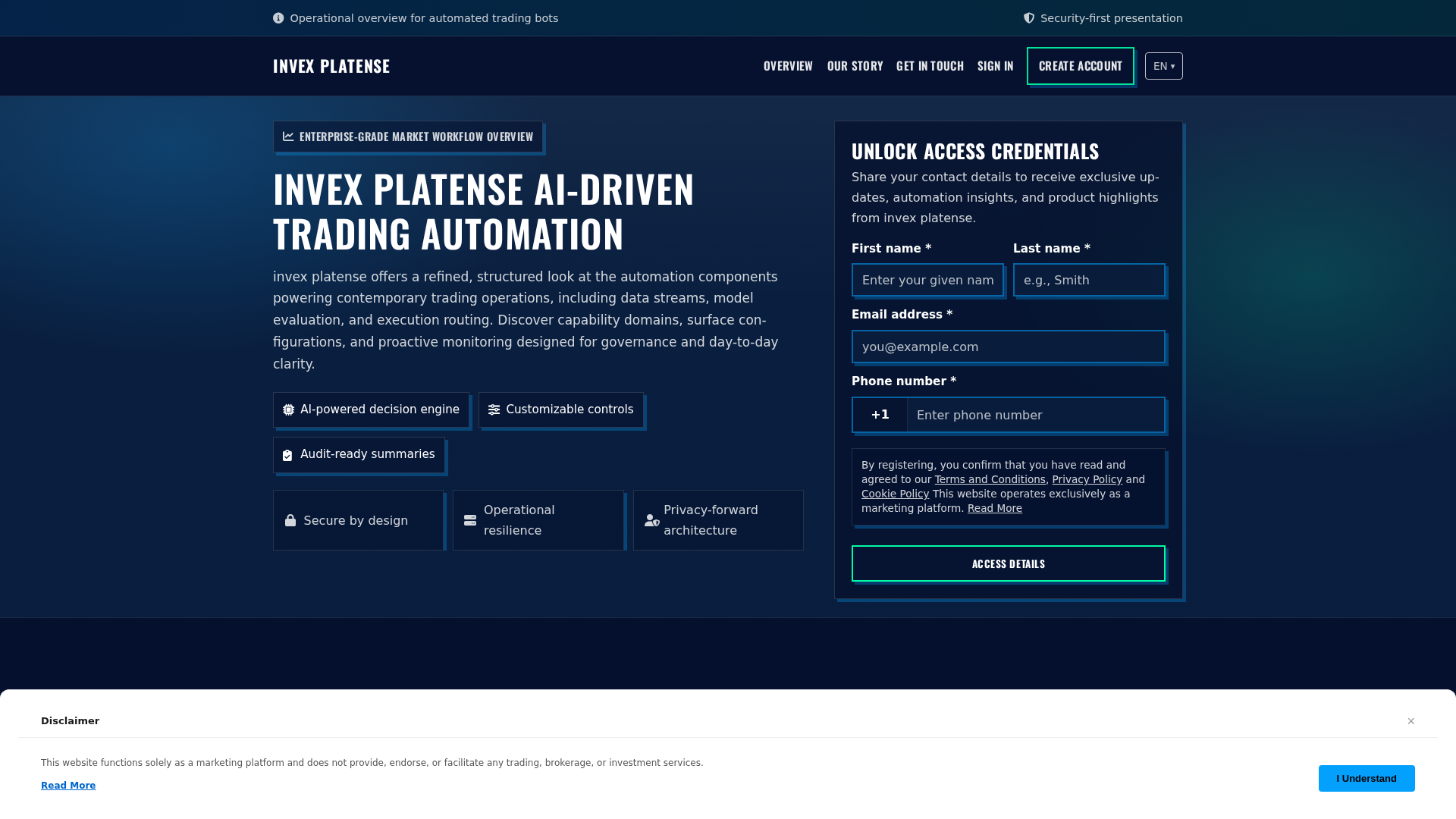Image resolution: width=1456 pixels, height=819 pixels.
Task: Click the Unlock Access Credentials heading
Action: (975, 151)
